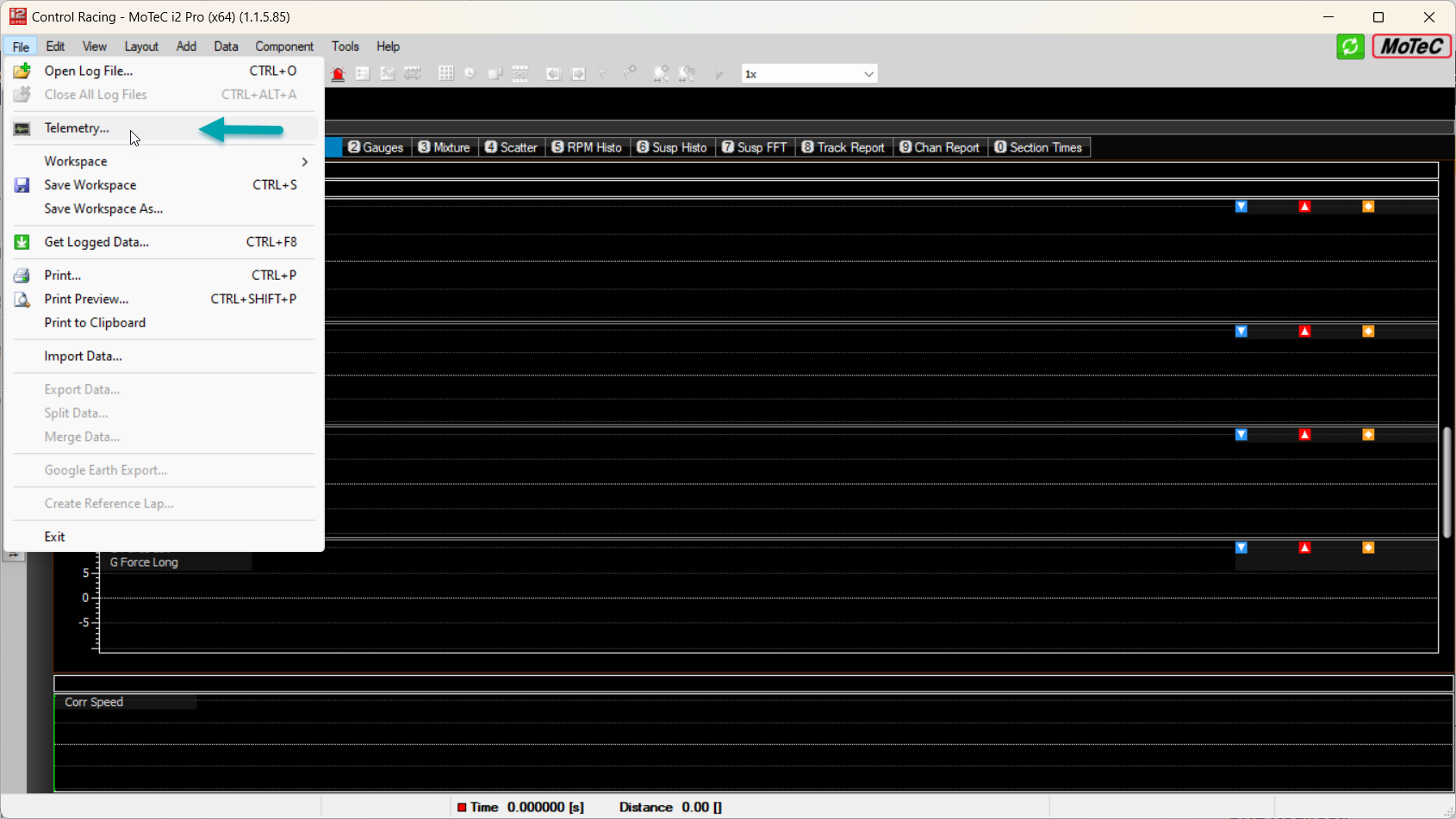
Task: Click orange diamond marker in G Force Long graph
Action: pyautogui.click(x=1368, y=548)
